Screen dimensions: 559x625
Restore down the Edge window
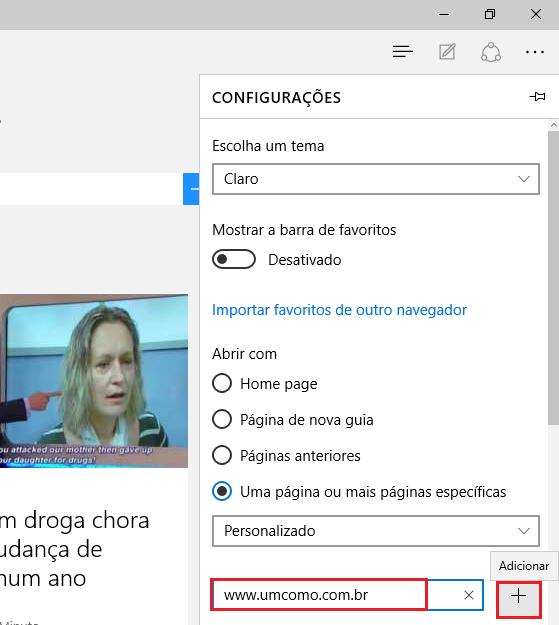coord(490,14)
